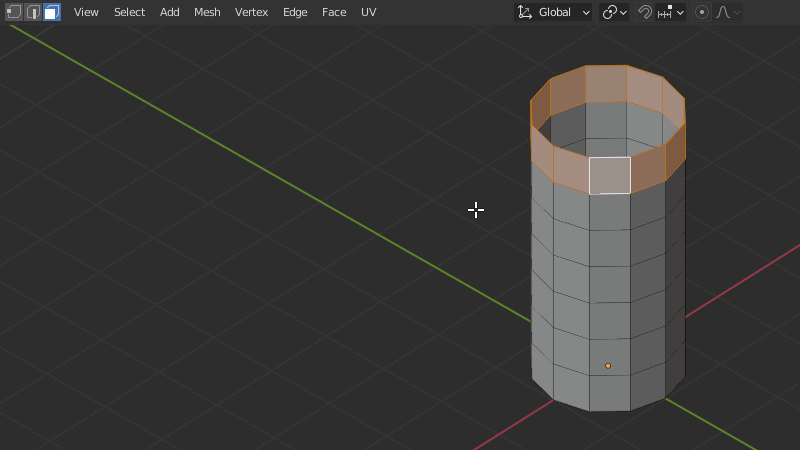
Task: Open the Global transform orientation dropdown
Action: [554, 12]
